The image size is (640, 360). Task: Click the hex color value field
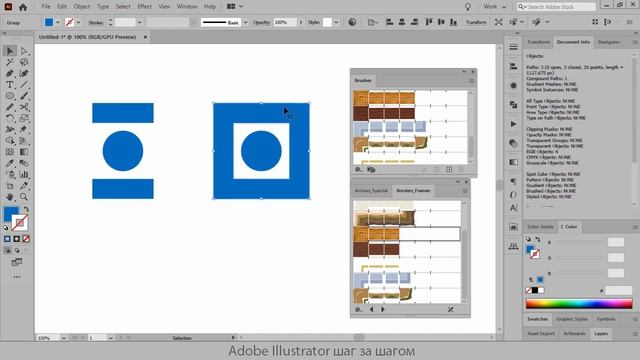618,291
